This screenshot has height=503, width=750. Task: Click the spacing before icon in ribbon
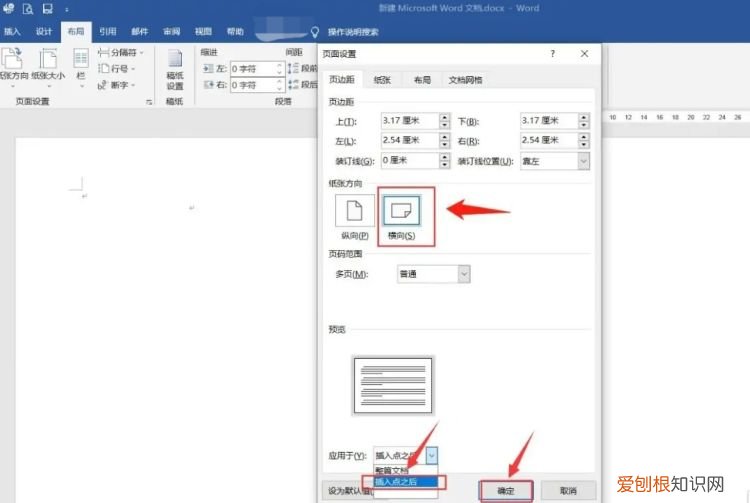(x=293, y=68)
